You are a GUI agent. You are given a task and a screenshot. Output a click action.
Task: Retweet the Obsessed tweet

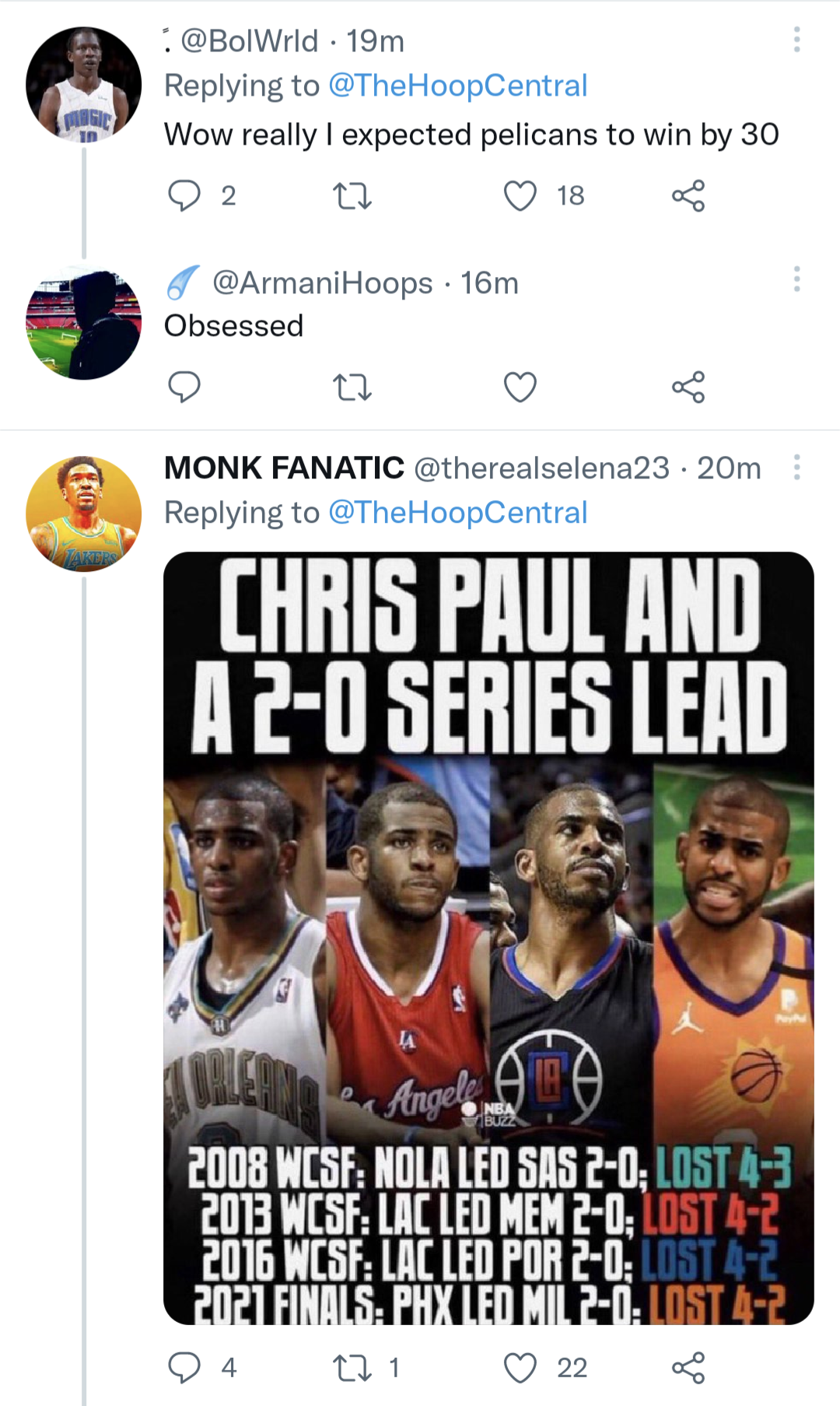tap(352, 387)
